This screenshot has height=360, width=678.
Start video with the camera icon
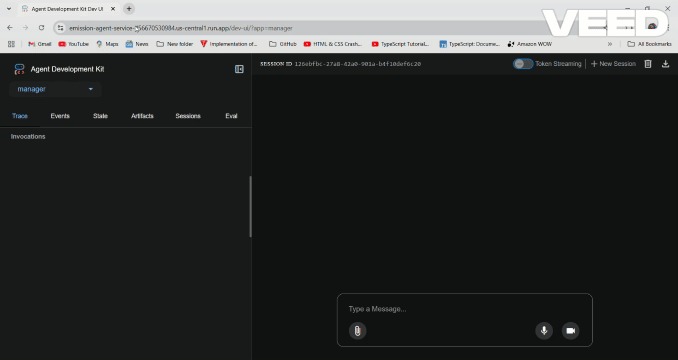tap(571, 331)
